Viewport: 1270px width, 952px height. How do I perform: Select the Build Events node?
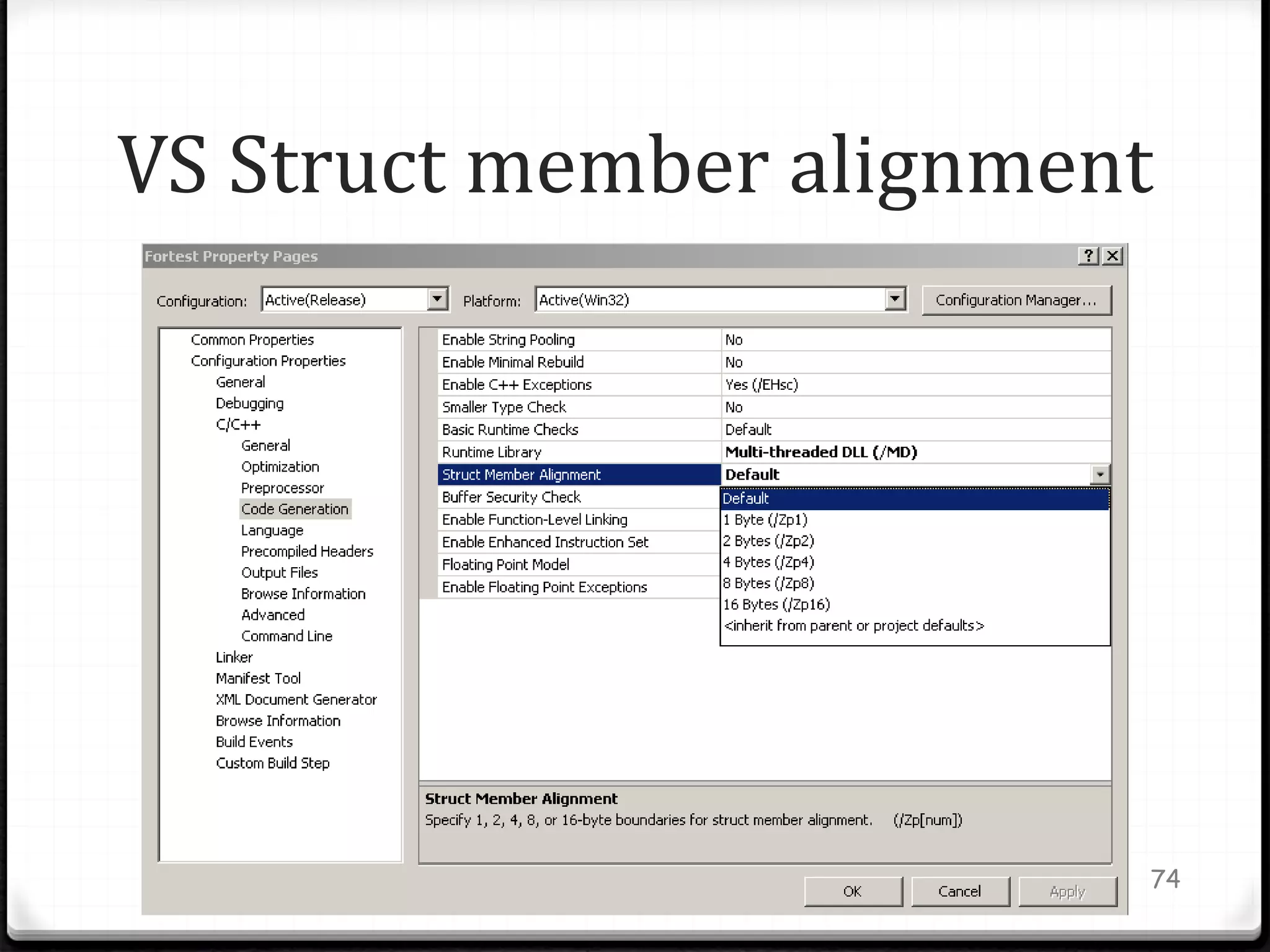(x=254, y=742)
